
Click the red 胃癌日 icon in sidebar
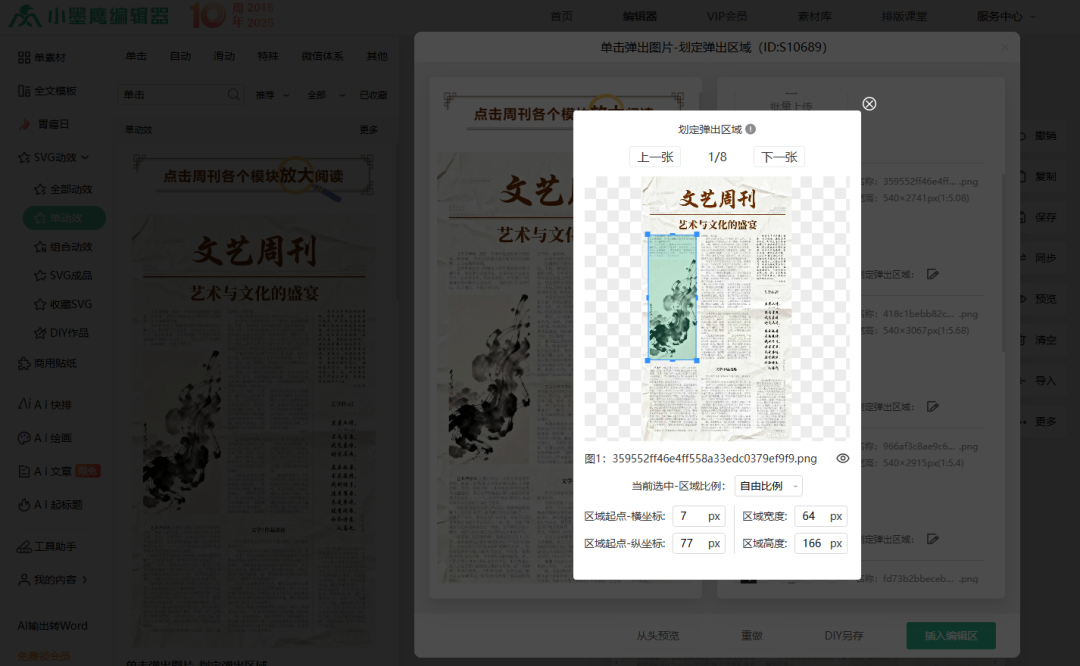click(24, 124)
